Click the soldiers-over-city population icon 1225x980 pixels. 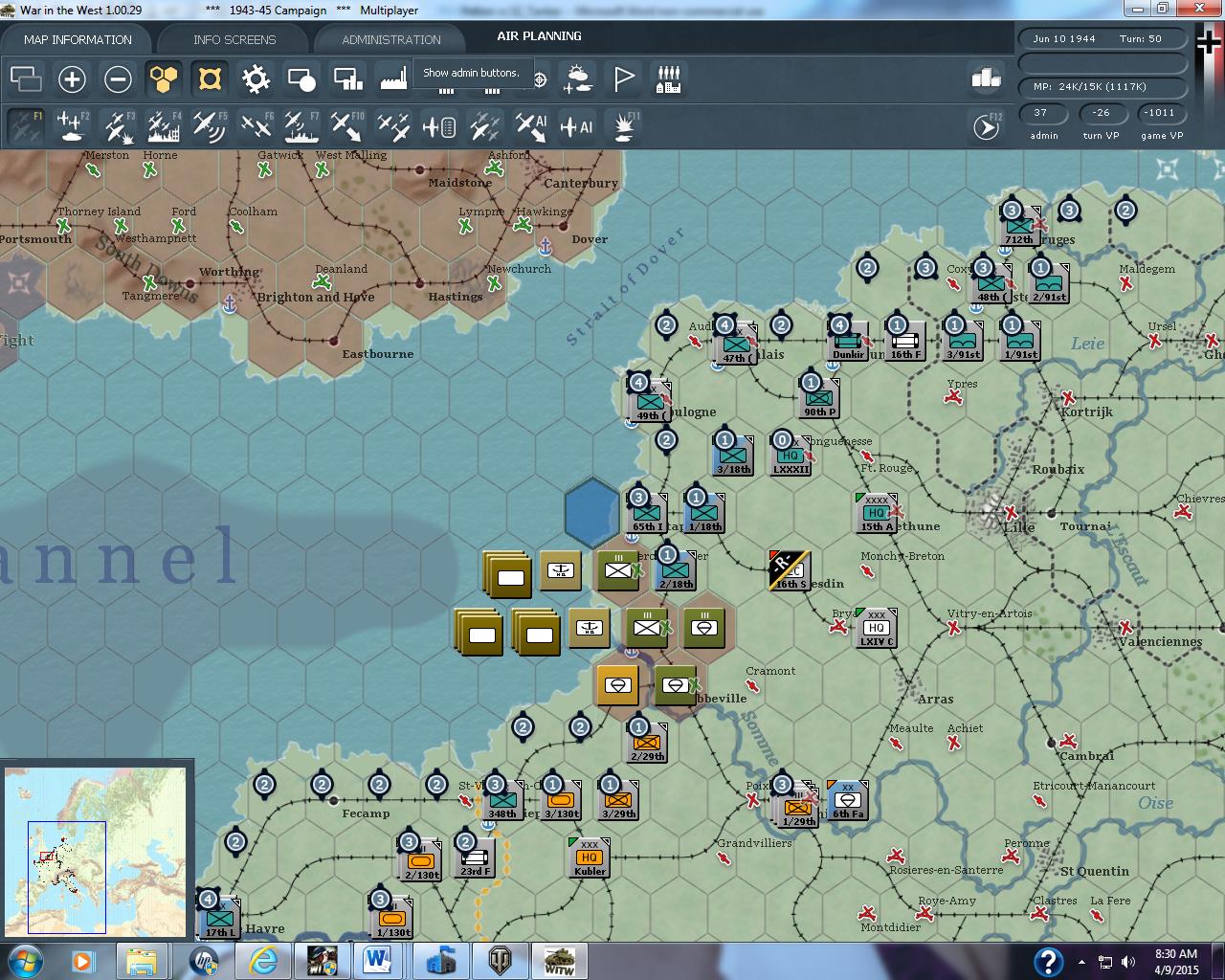click(669, 78)
